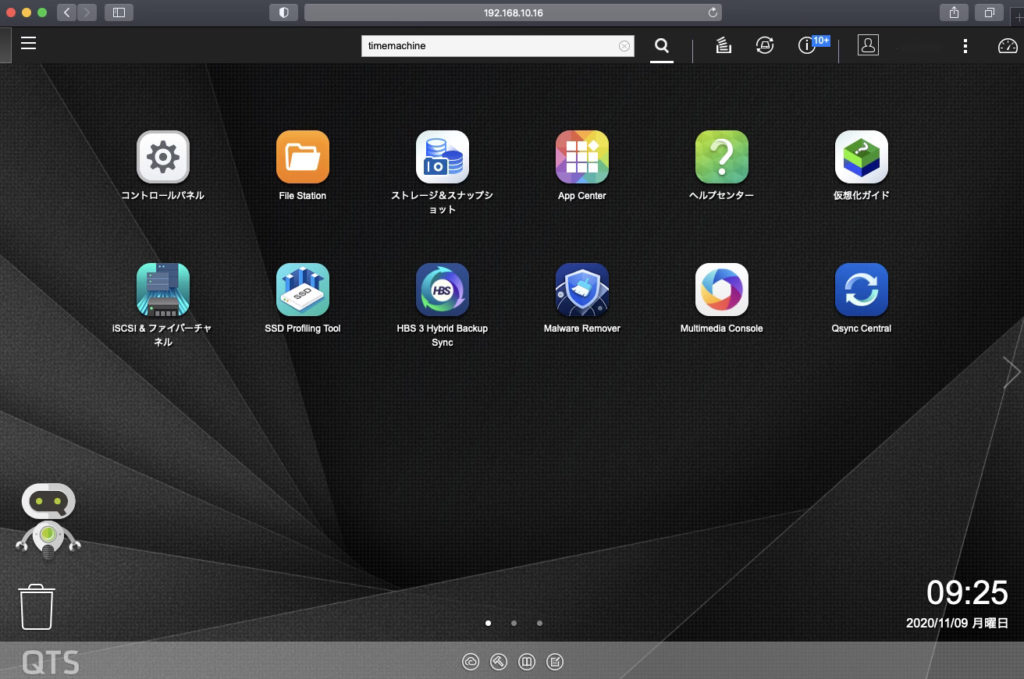1024x679 pixels.
Task: Switch to second desktop page dot
Action: click(x=514, y=623)
